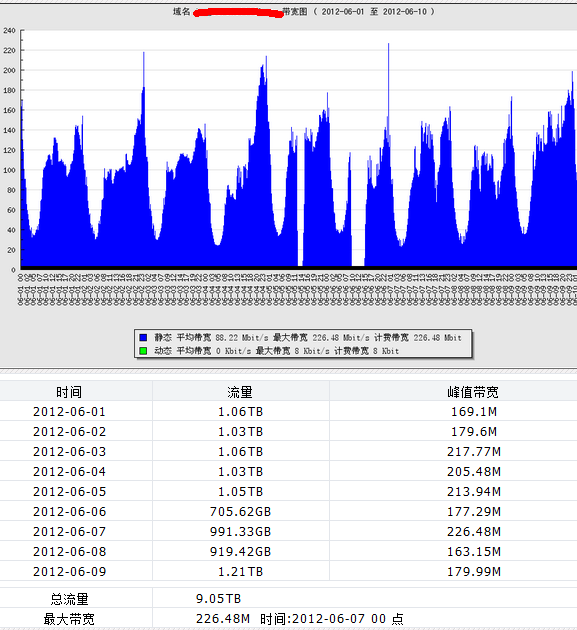Click the 最大带宽 max bandwidth label
This screenshot has height=630, width=577.
pos(69,619)
